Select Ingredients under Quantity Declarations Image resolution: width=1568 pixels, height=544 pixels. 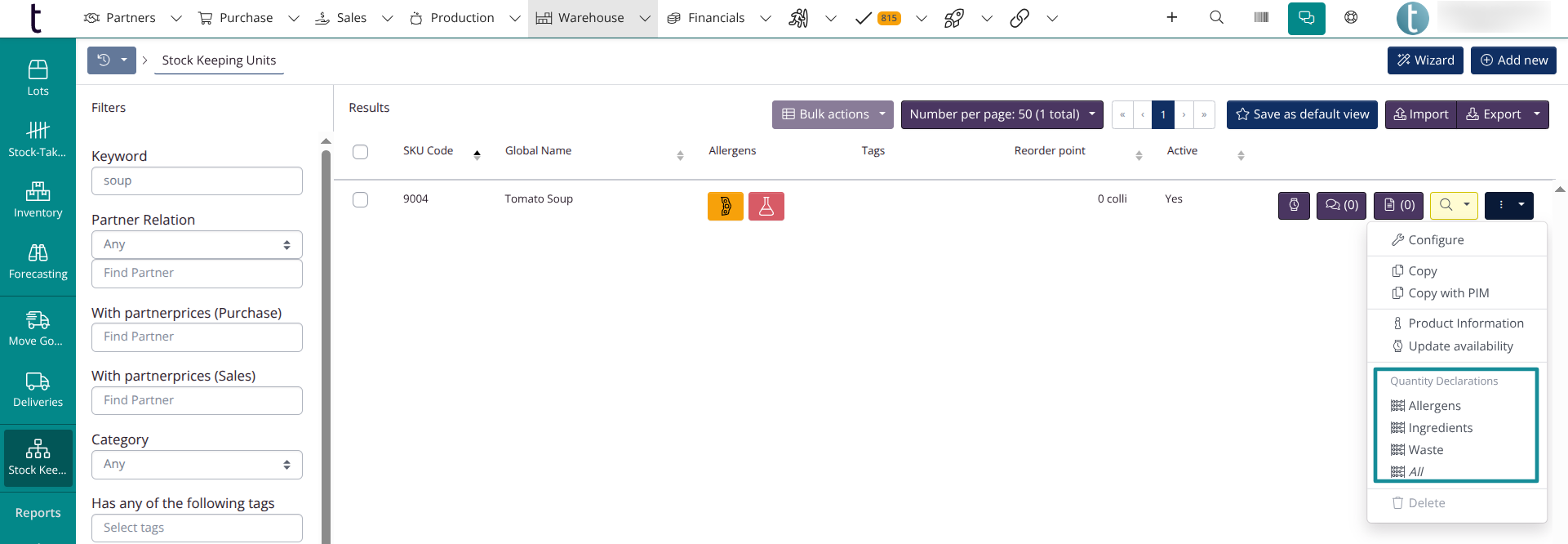point(1440,428)
